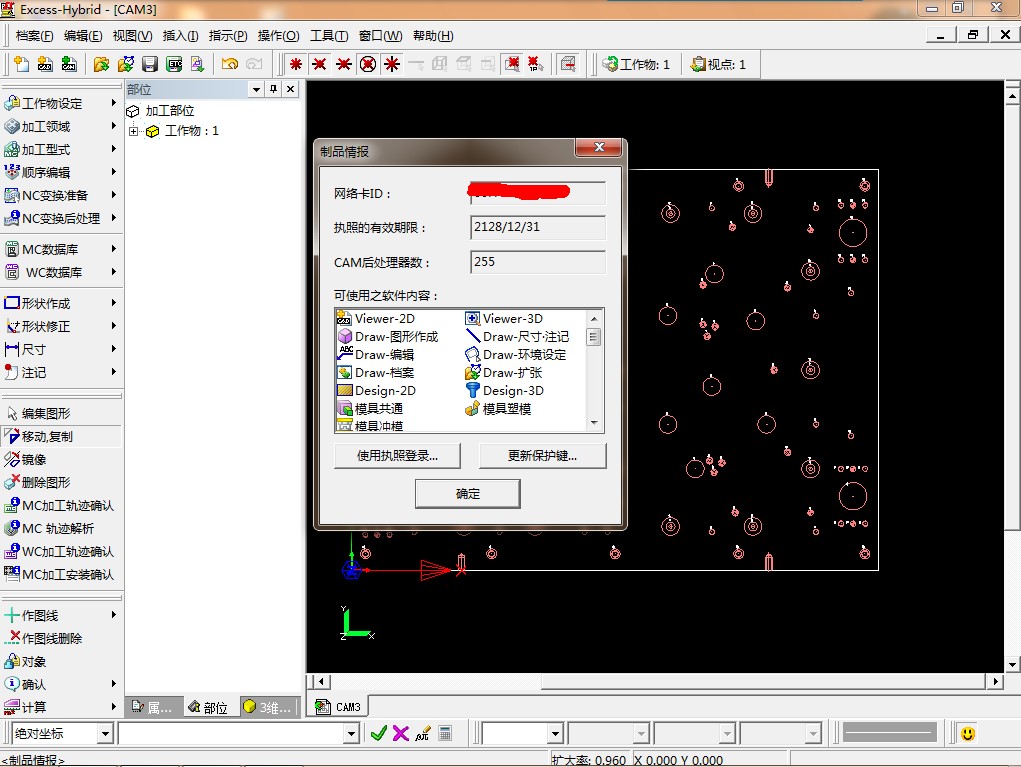The image size is (1021, 767).
Task: Expand 工作物 : 1 tree node
Action: [133, 131]
